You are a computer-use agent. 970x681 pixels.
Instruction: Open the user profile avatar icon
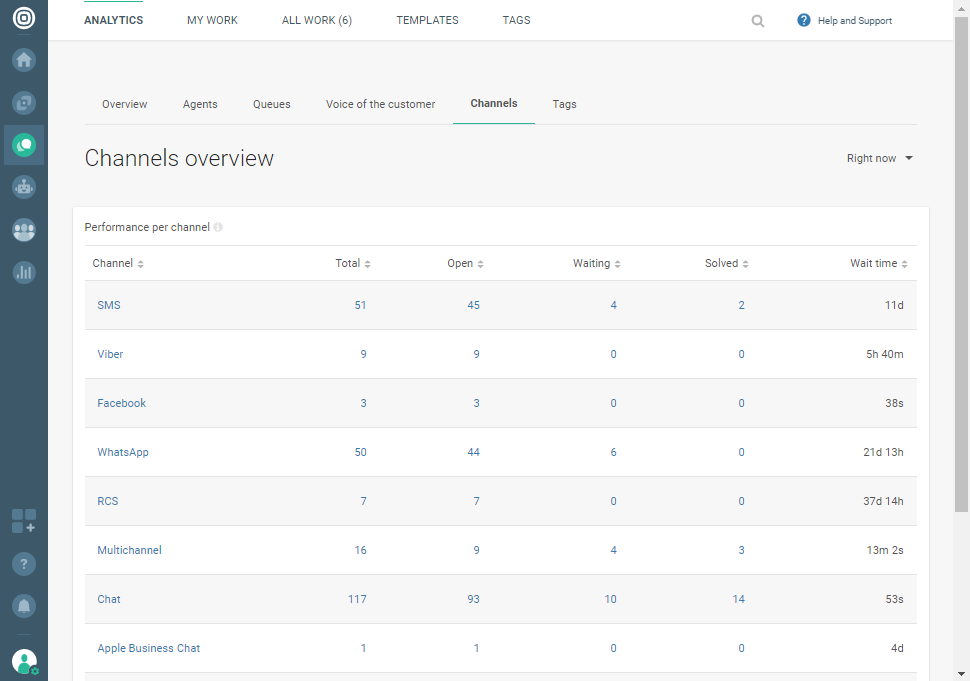[24, 661]
